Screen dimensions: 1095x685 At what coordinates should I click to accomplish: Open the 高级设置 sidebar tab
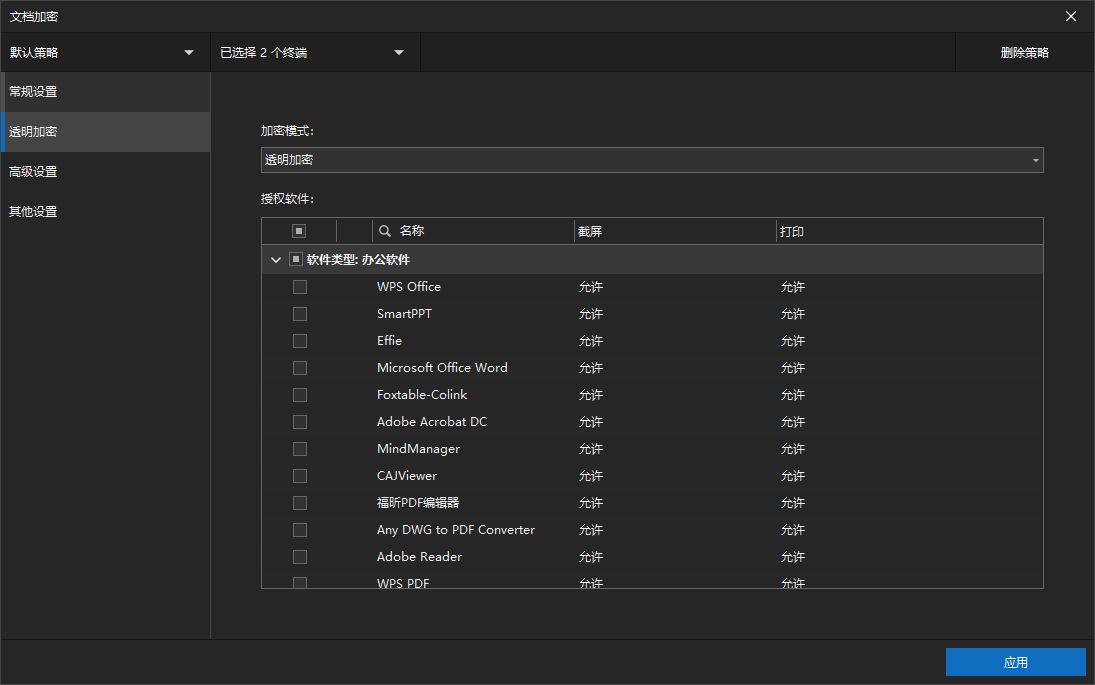point(105,172)
